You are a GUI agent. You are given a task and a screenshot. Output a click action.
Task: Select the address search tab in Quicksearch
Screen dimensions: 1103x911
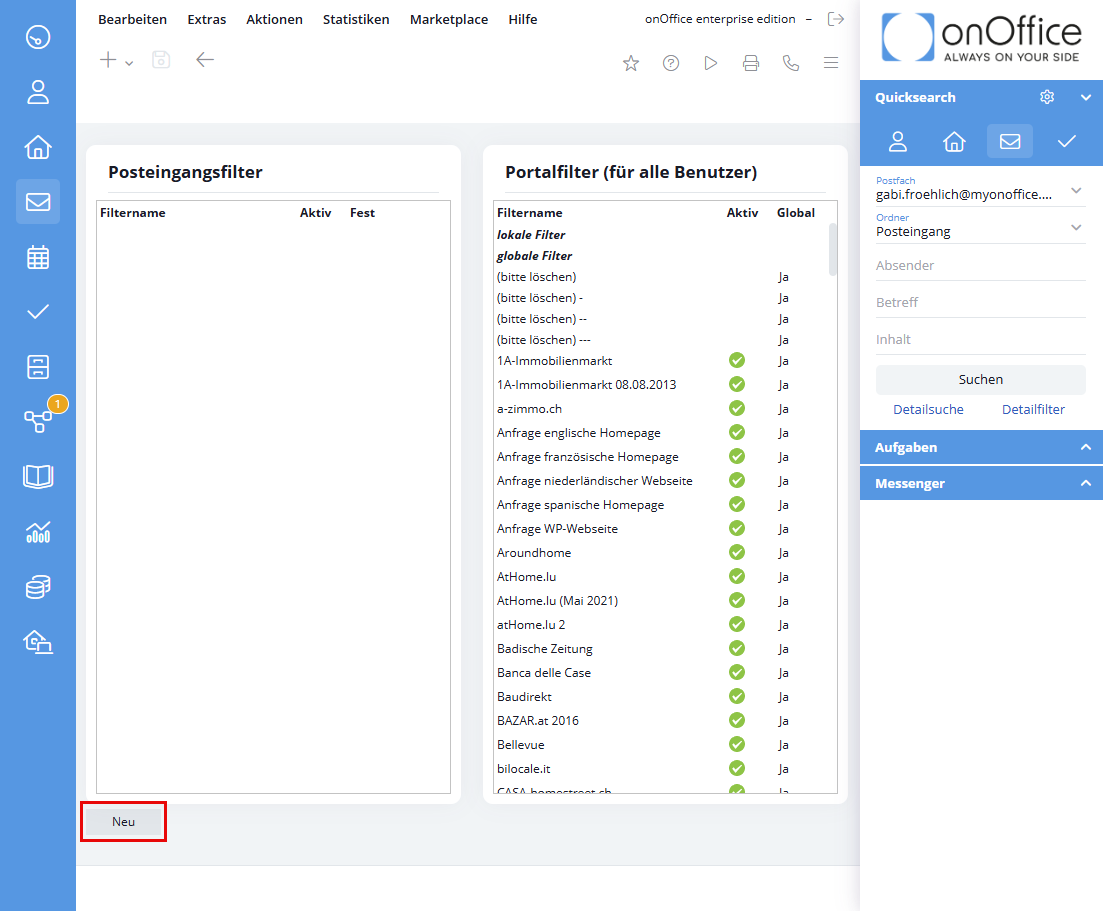click(898, 141)
